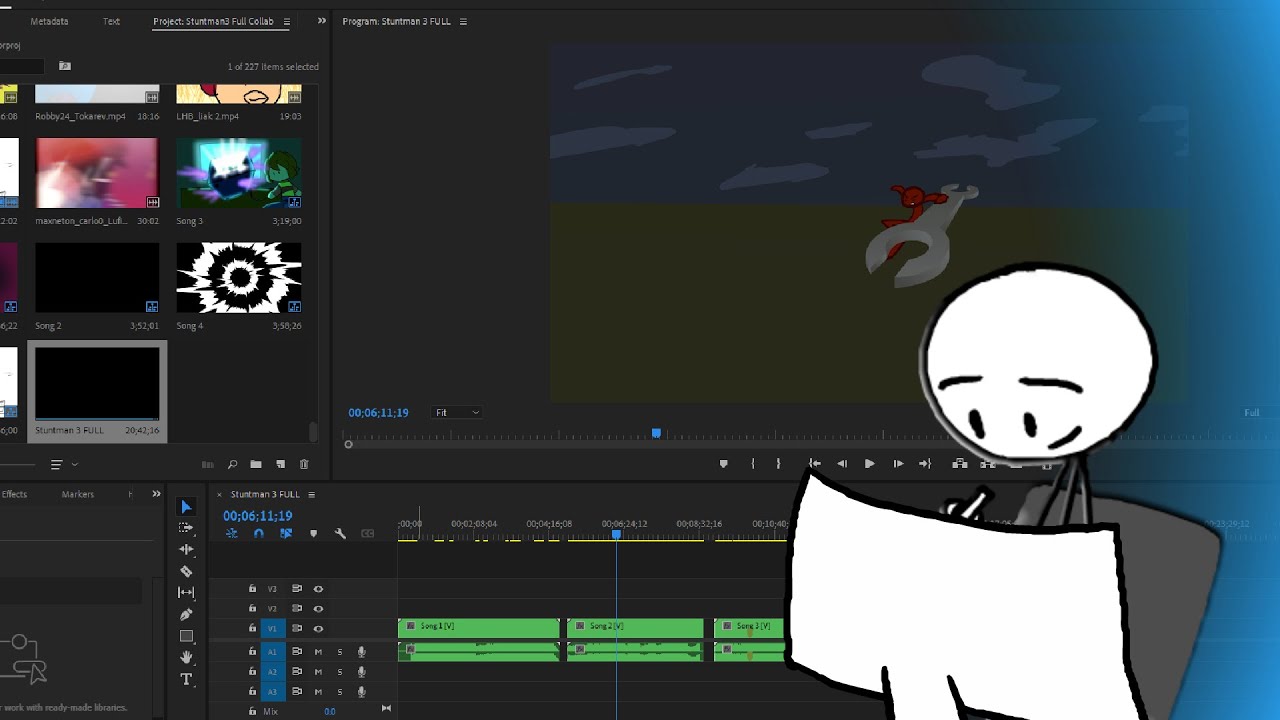This screenshot has height=720, width=1280.
Task: Open the Markers tab
Action: (x=78, y=494)
